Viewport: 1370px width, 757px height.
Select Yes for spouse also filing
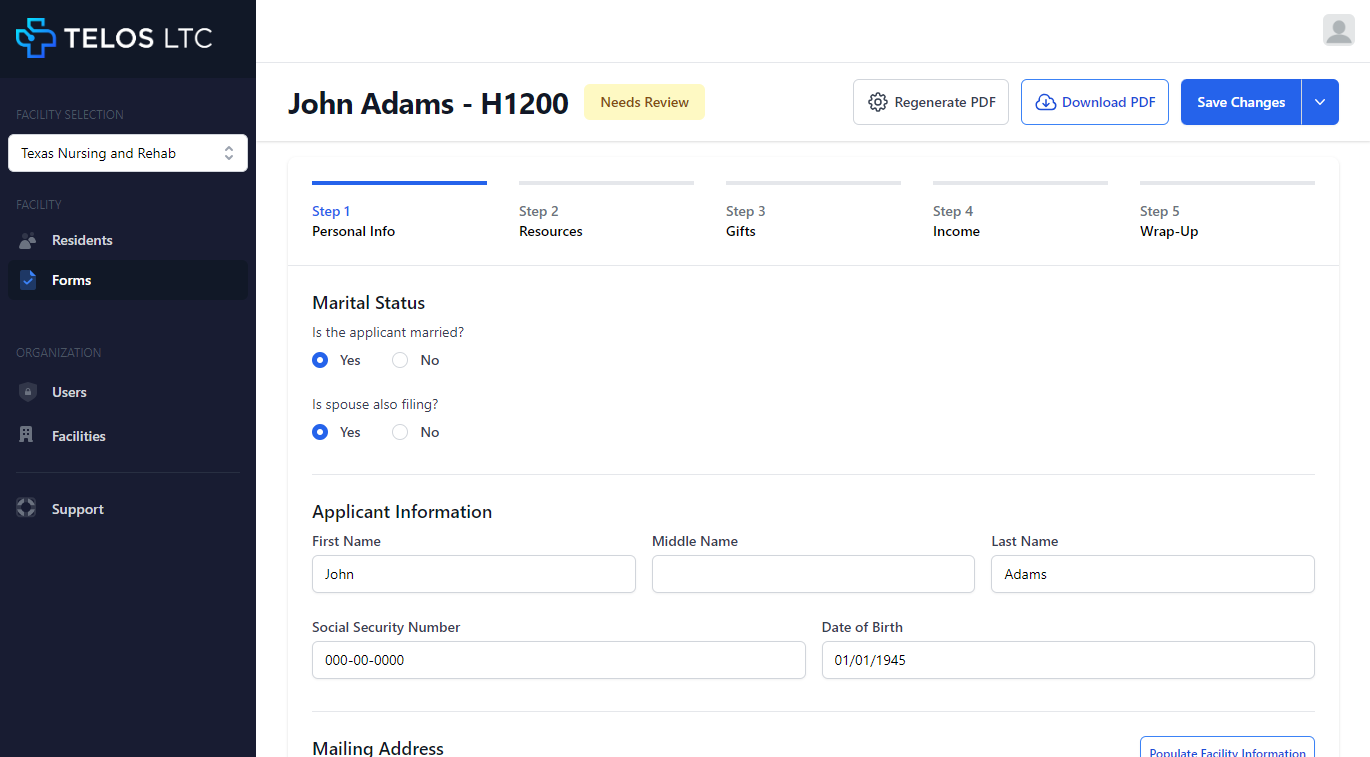coord(320,432)
